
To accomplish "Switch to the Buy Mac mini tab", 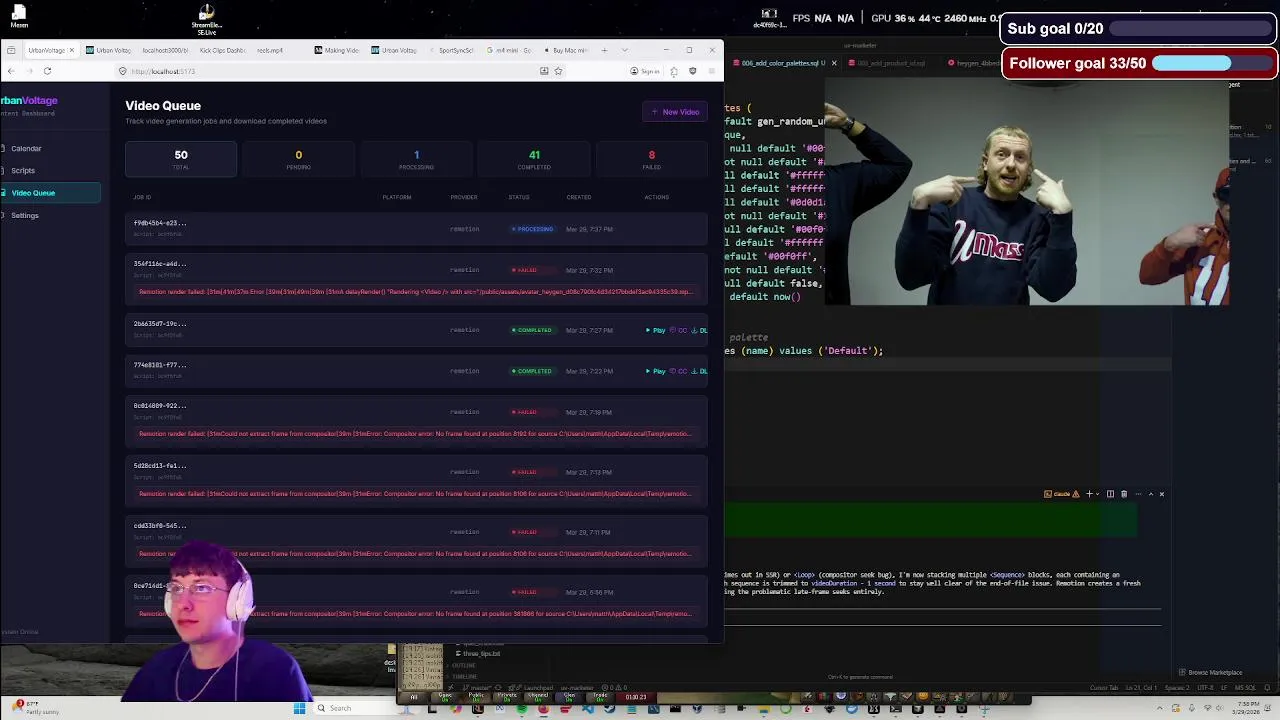I will [566, 50].
